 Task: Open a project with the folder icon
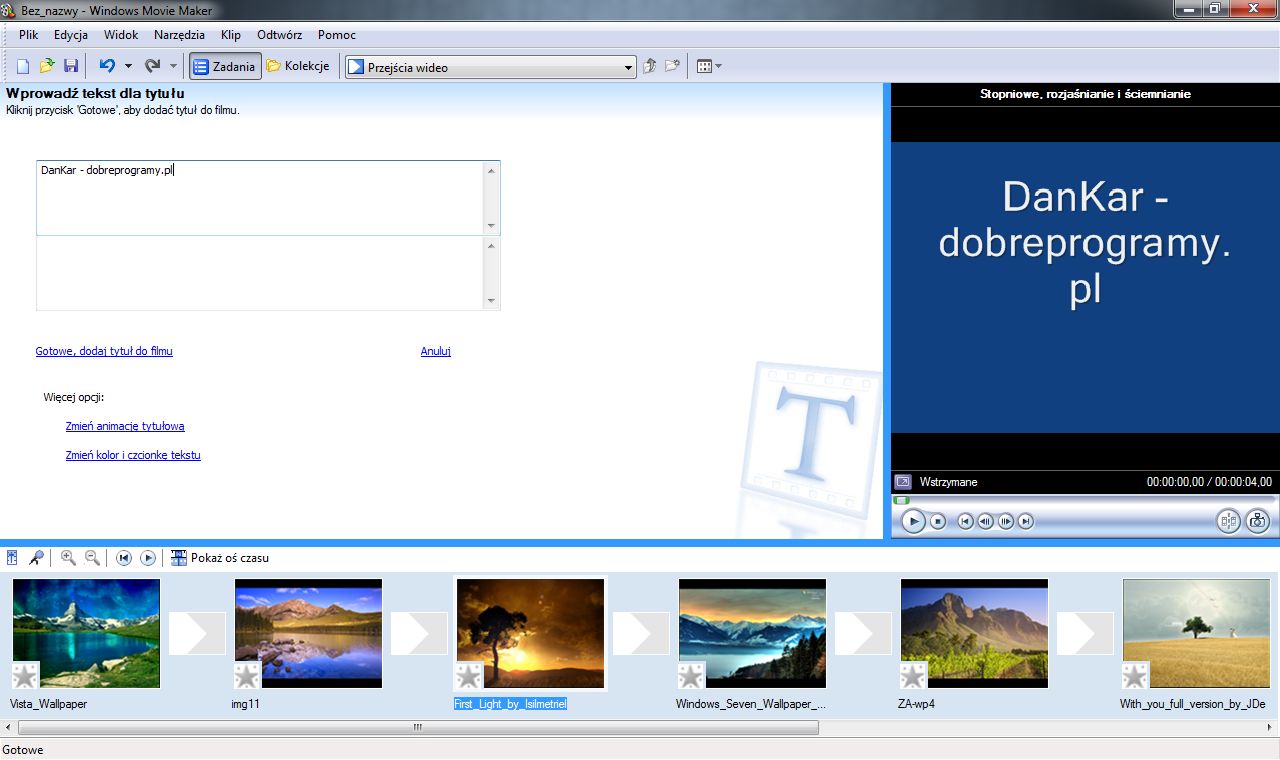[x=47, y=66]
